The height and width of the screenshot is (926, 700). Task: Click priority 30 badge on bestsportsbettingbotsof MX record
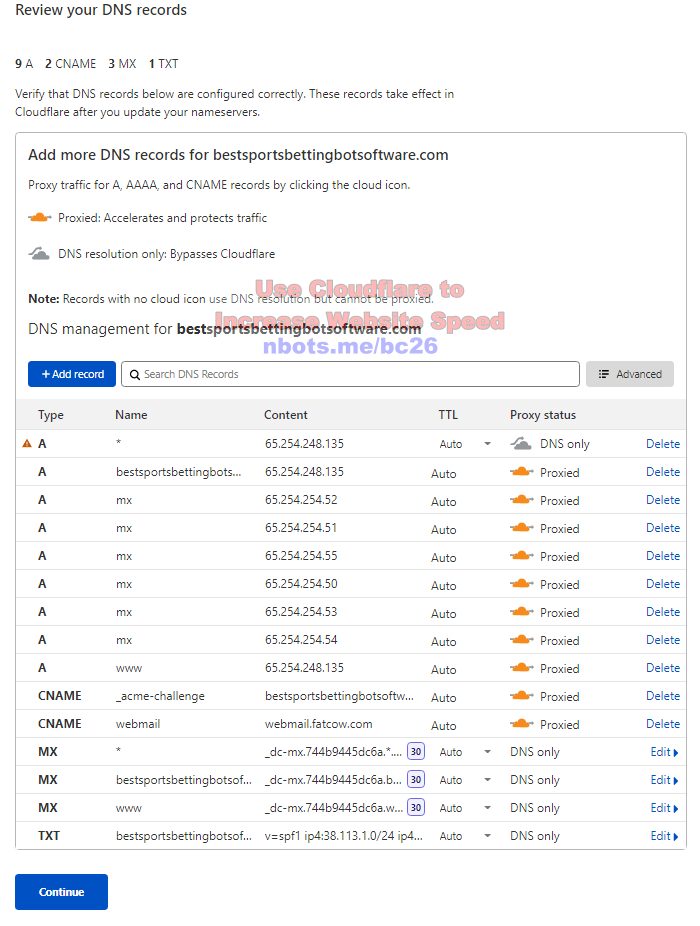[416, 780]
